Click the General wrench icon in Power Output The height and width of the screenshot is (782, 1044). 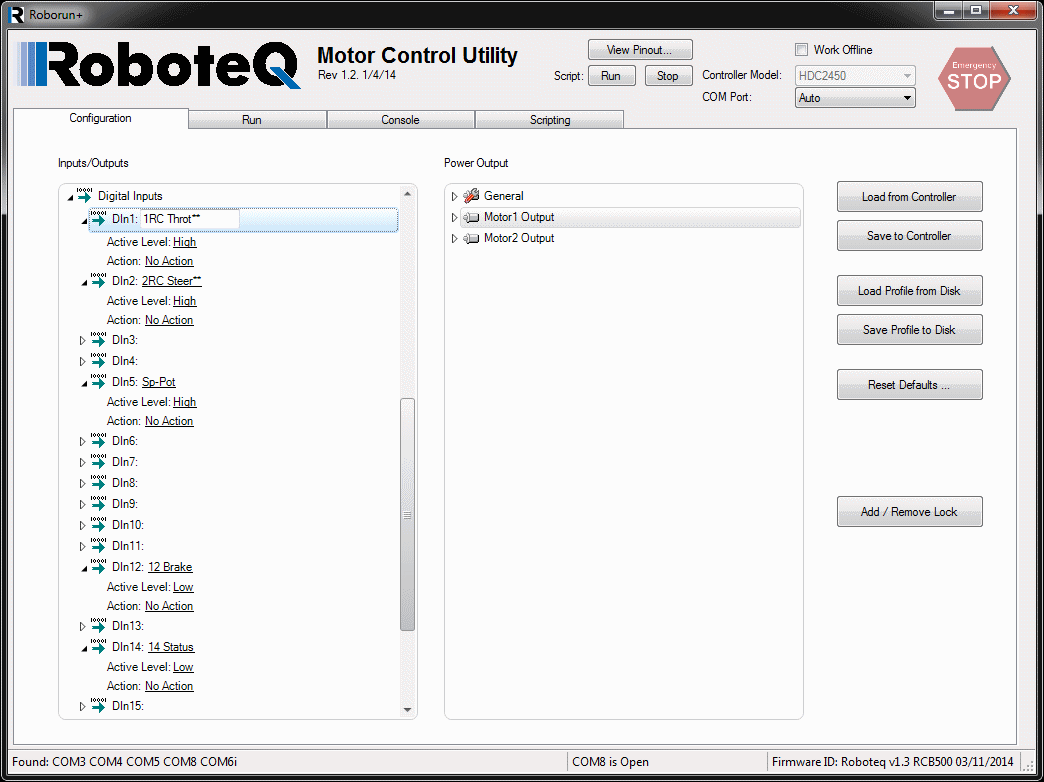point(471,196)
